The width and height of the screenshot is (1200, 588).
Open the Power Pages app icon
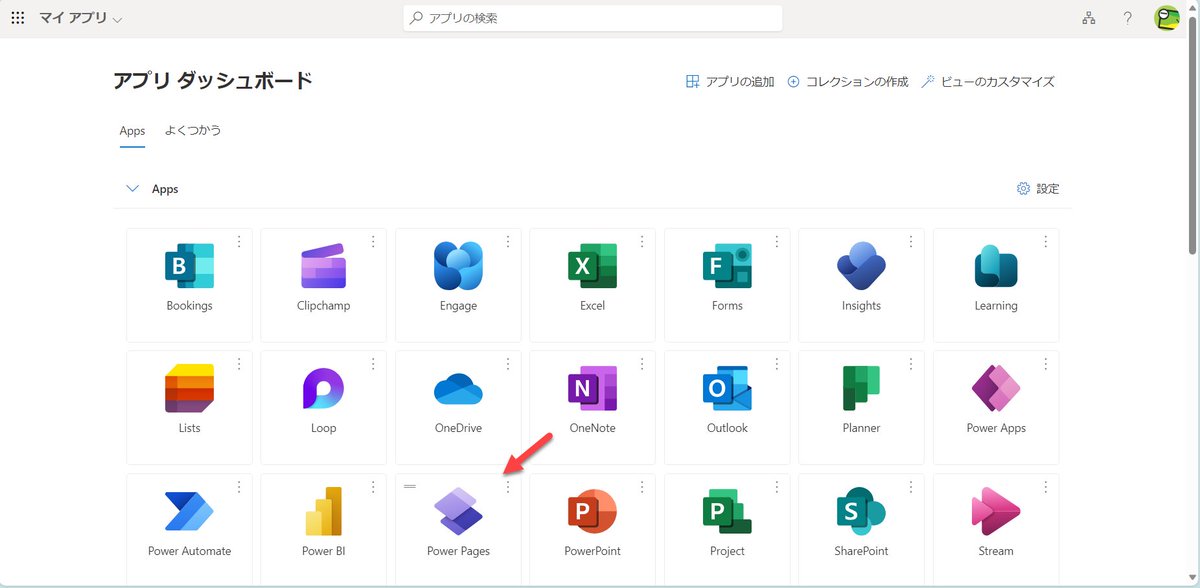pos(458,511)
